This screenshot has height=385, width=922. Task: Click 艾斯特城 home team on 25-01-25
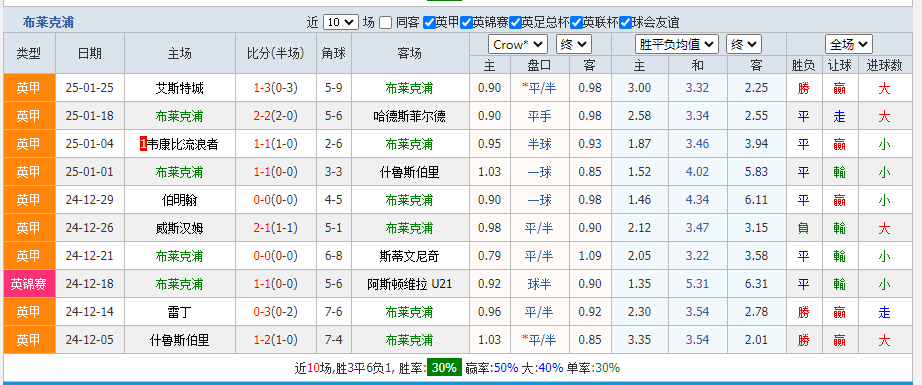tap(179, 88)
